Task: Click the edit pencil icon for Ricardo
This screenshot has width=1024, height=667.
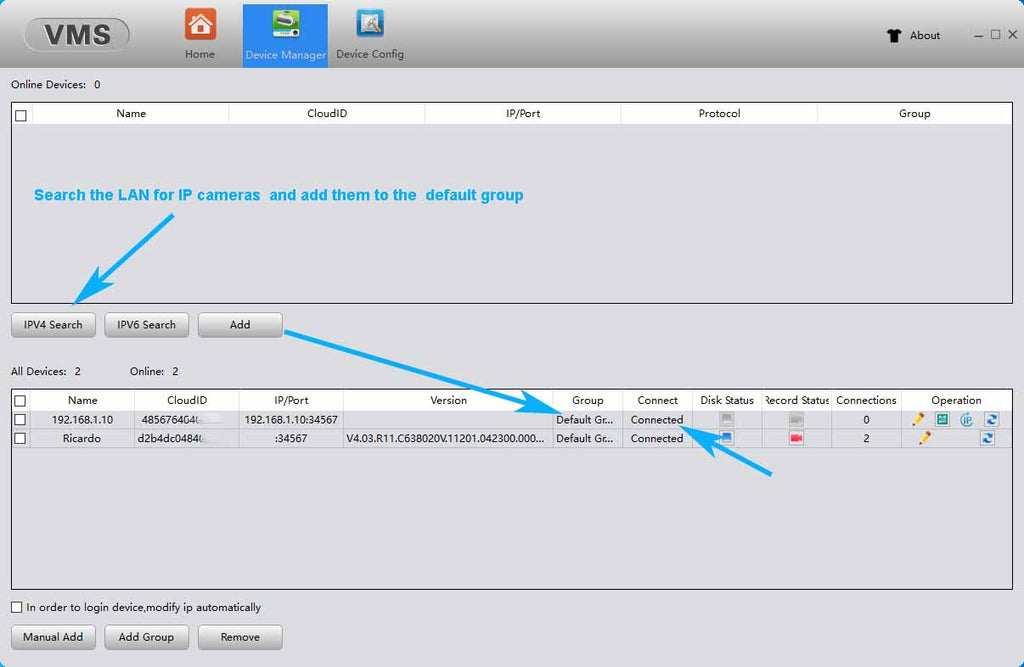Action: tap(925, 438)
